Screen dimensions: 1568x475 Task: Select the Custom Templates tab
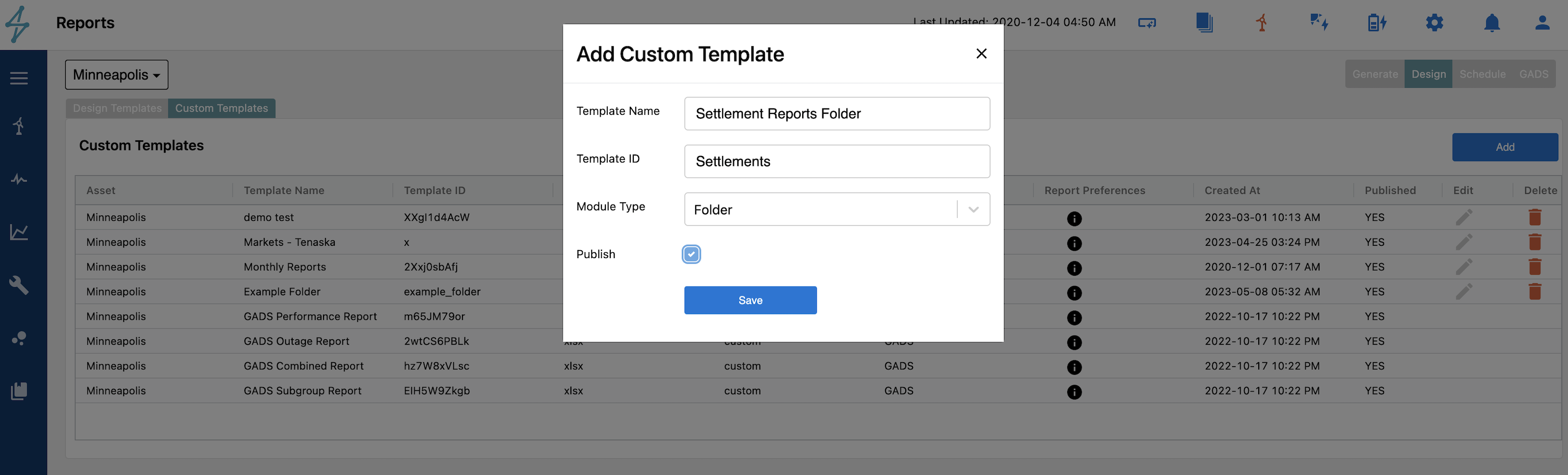pyautogui.click(x=221, y=108)
